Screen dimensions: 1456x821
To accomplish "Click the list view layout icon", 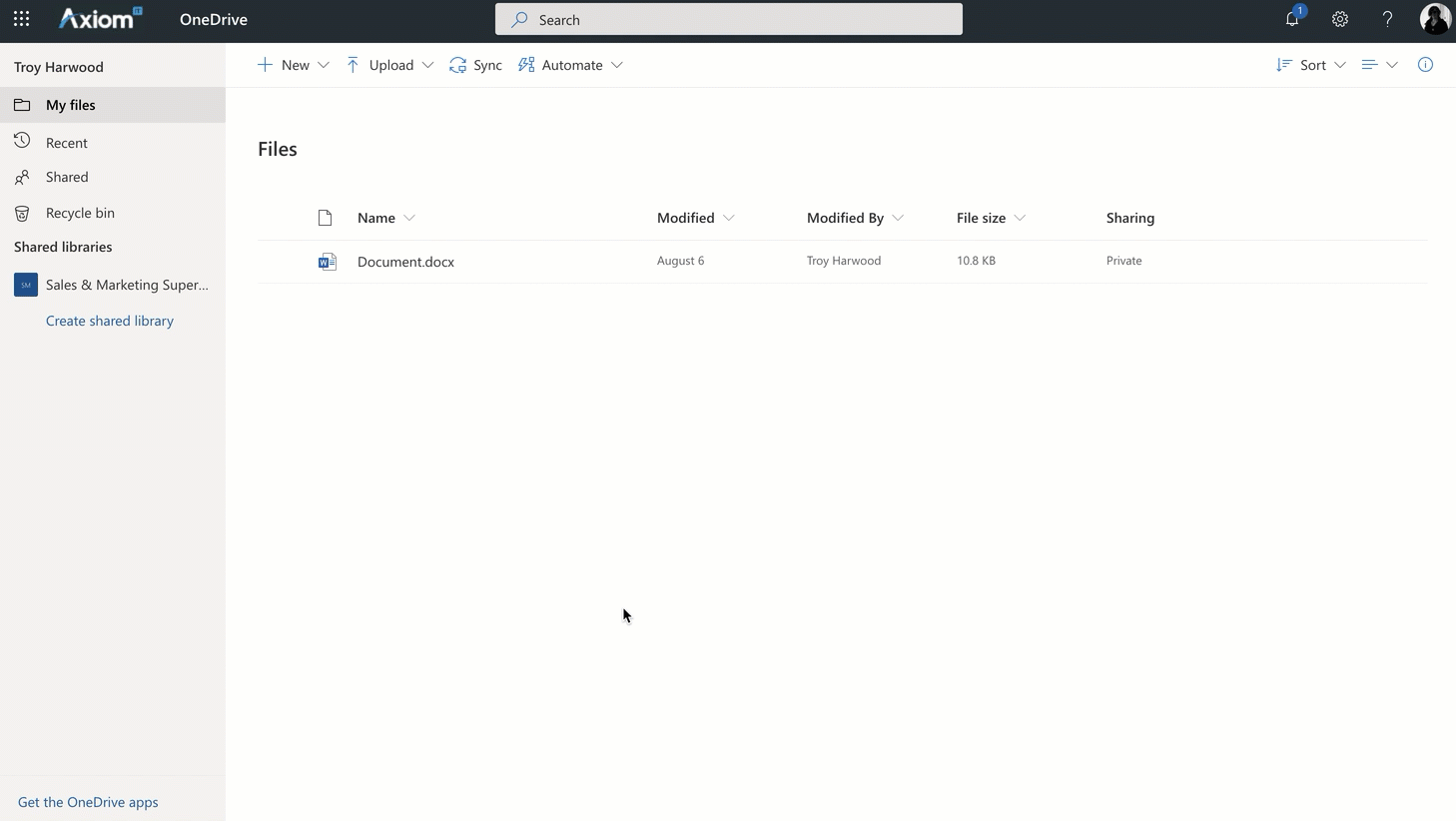I will tap(1369, 65).
